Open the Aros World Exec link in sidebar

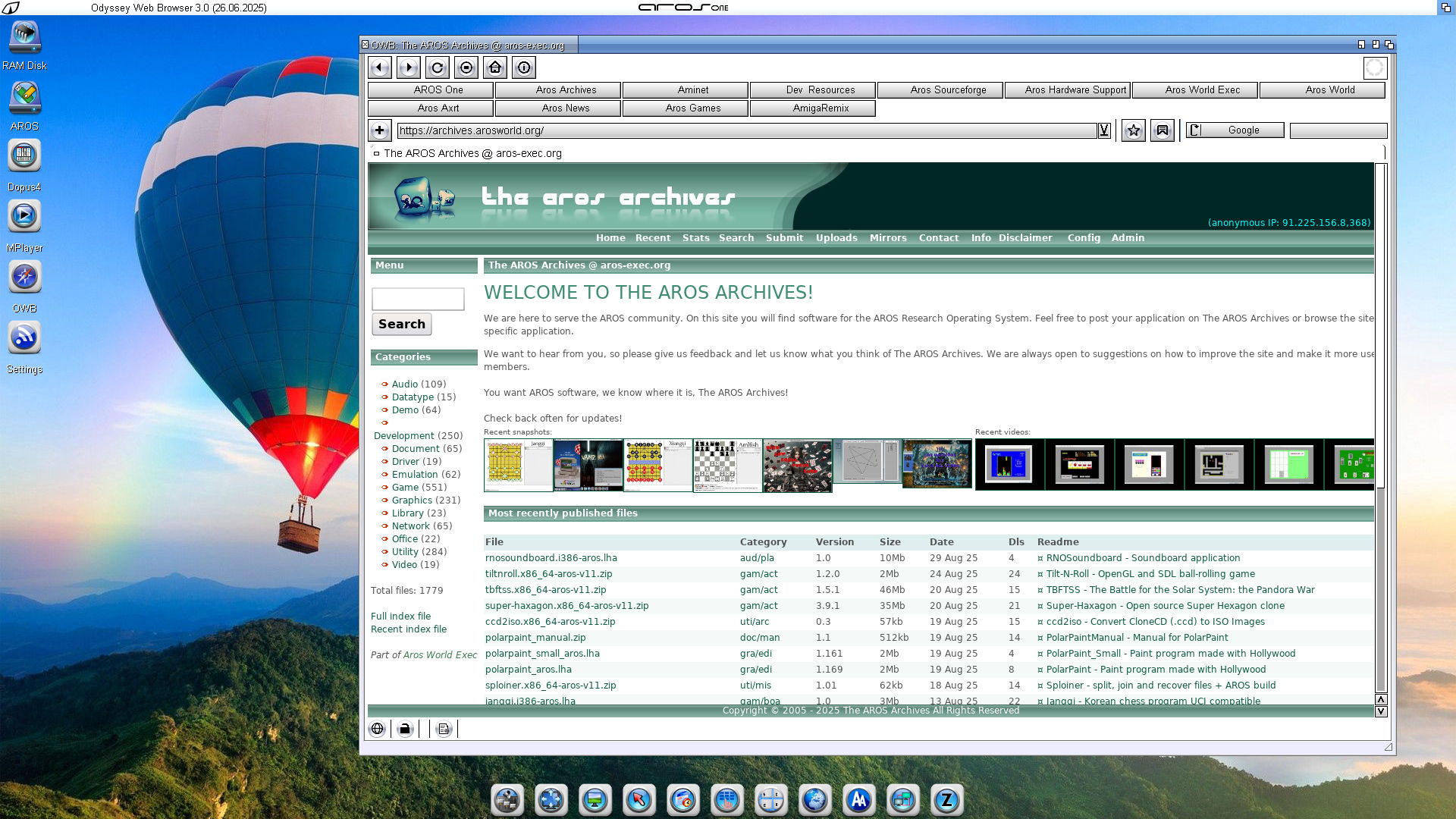click(440, 655)
